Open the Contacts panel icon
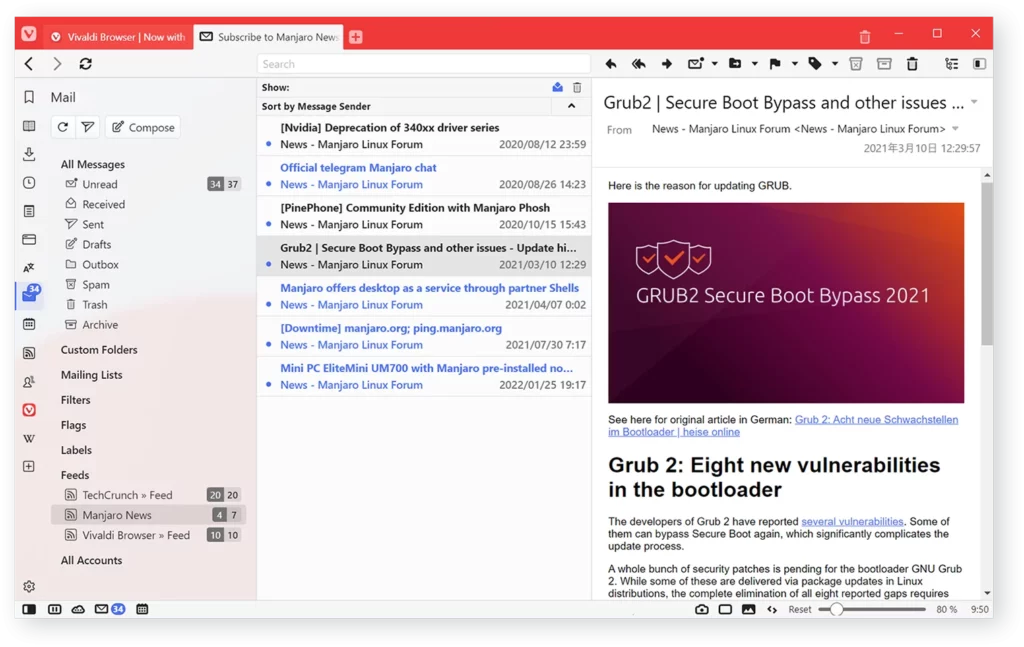1024x647 pixels. (x=29, y=382)
